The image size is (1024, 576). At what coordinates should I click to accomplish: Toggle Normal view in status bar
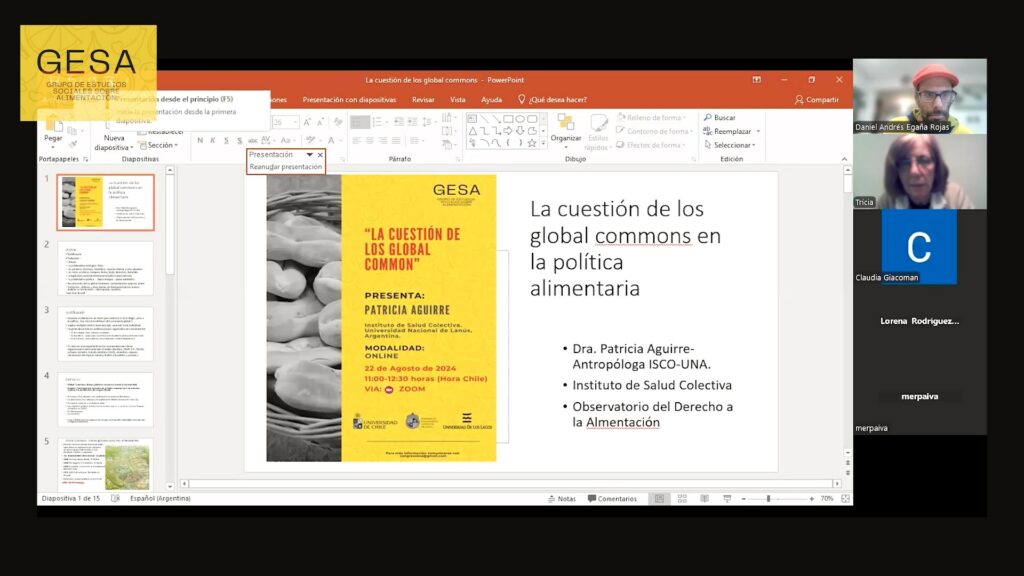(659, 498)
